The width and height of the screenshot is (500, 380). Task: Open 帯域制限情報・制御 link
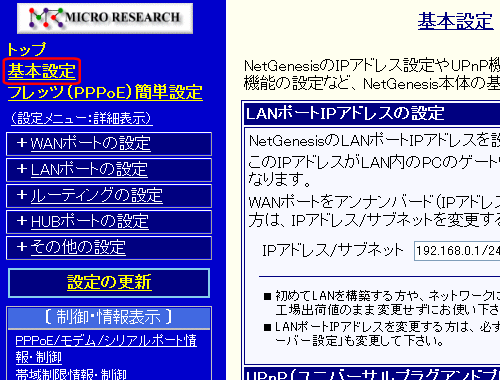[x=71, y=374]
